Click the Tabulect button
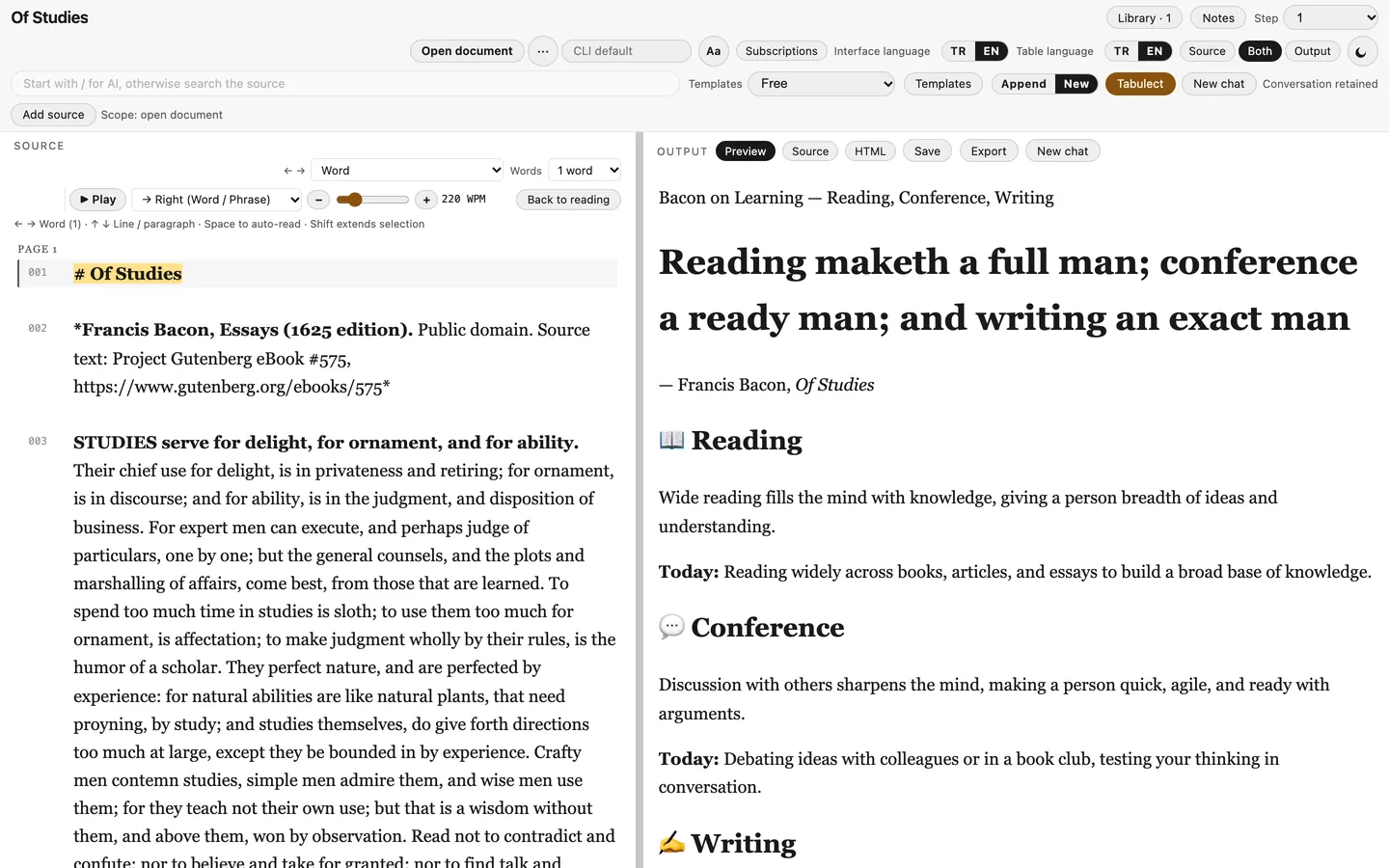 click(1140, 84)
